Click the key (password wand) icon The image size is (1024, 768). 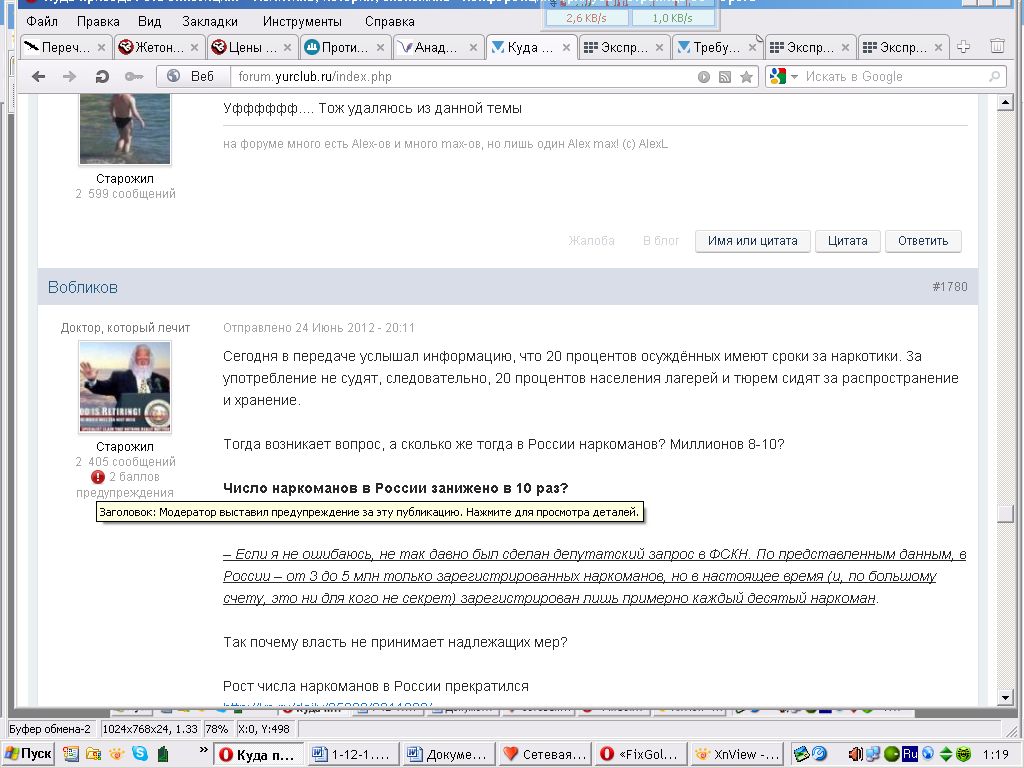(132, 77)
